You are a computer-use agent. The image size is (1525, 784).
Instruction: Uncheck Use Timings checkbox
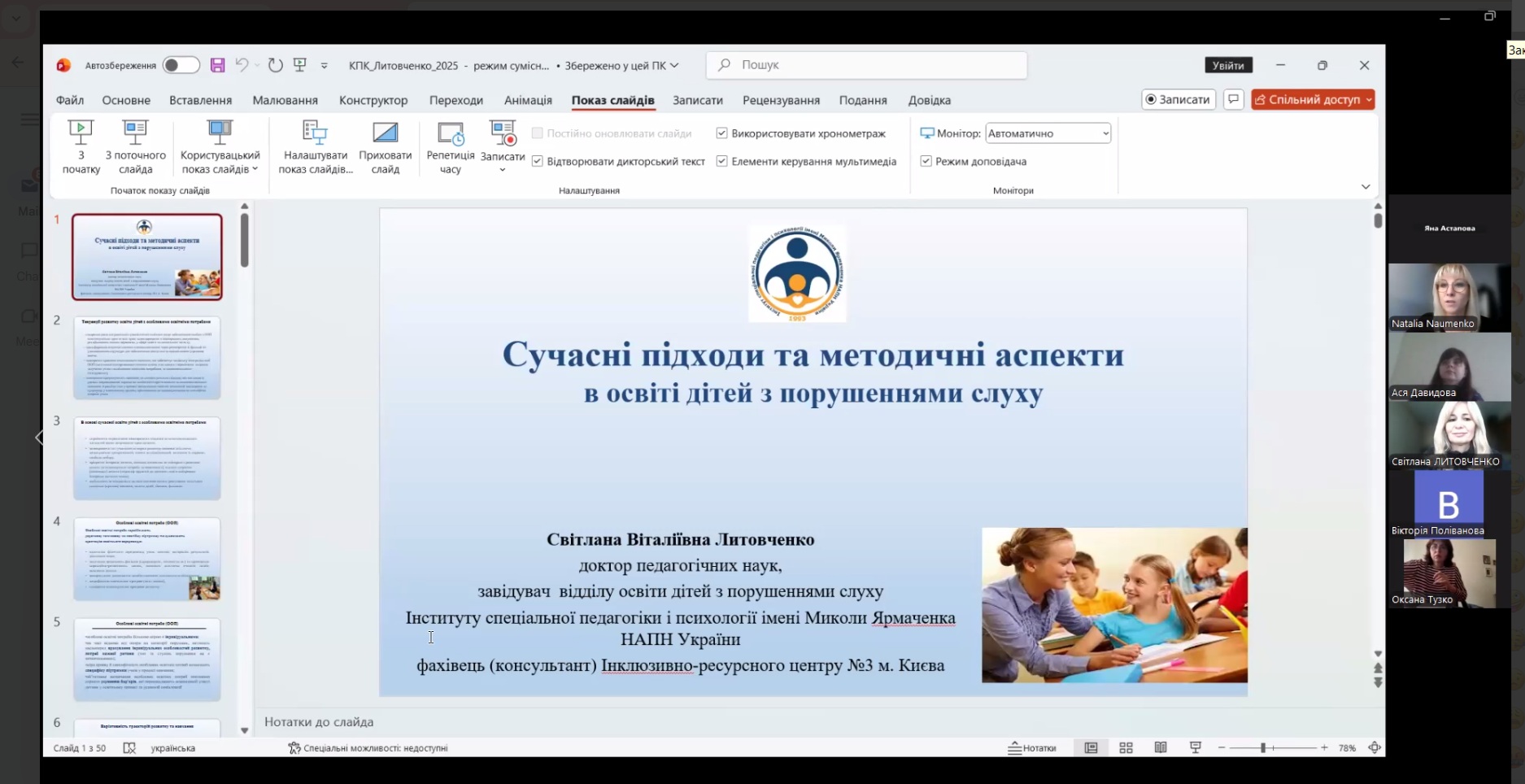tap(721, 133)
